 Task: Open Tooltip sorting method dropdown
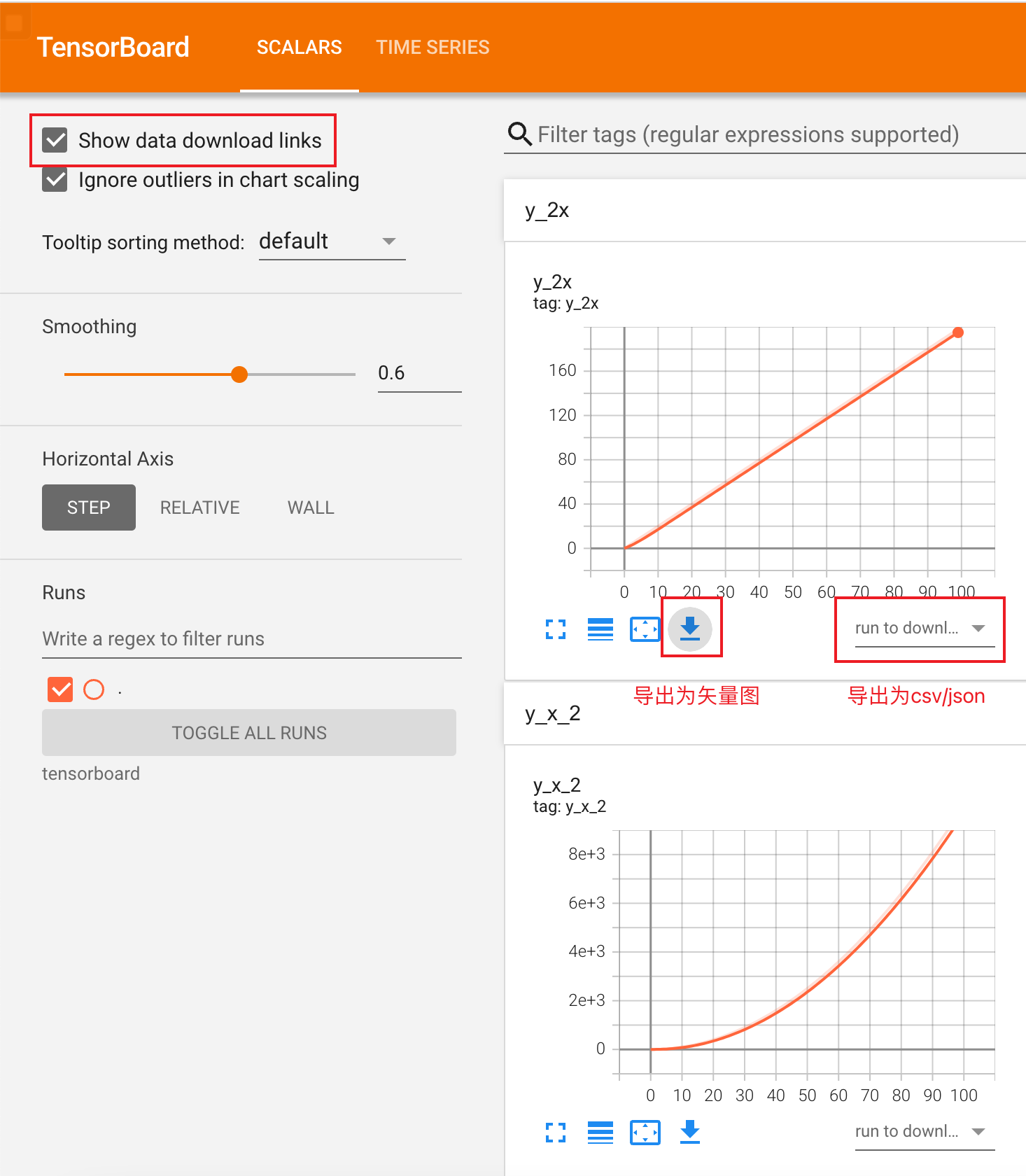pyautogui.click(x=332, y=241)
